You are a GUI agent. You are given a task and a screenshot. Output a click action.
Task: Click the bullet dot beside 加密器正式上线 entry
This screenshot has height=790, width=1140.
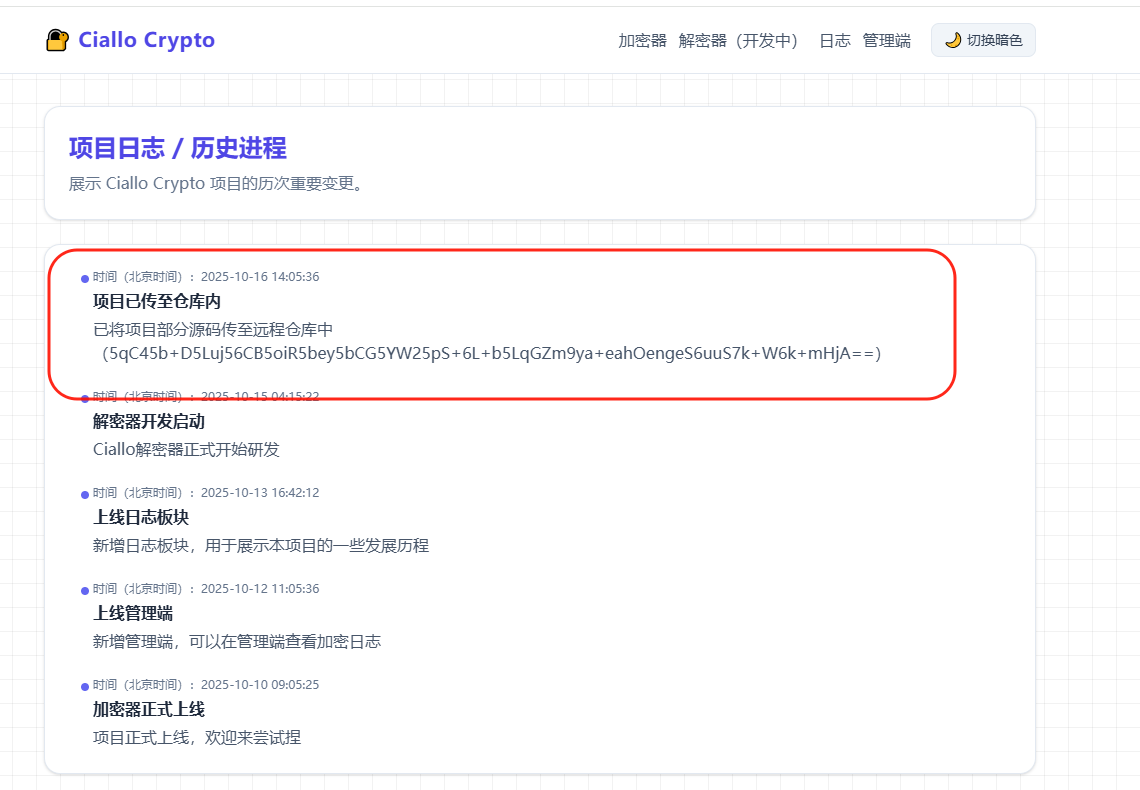tap(85, 686)
